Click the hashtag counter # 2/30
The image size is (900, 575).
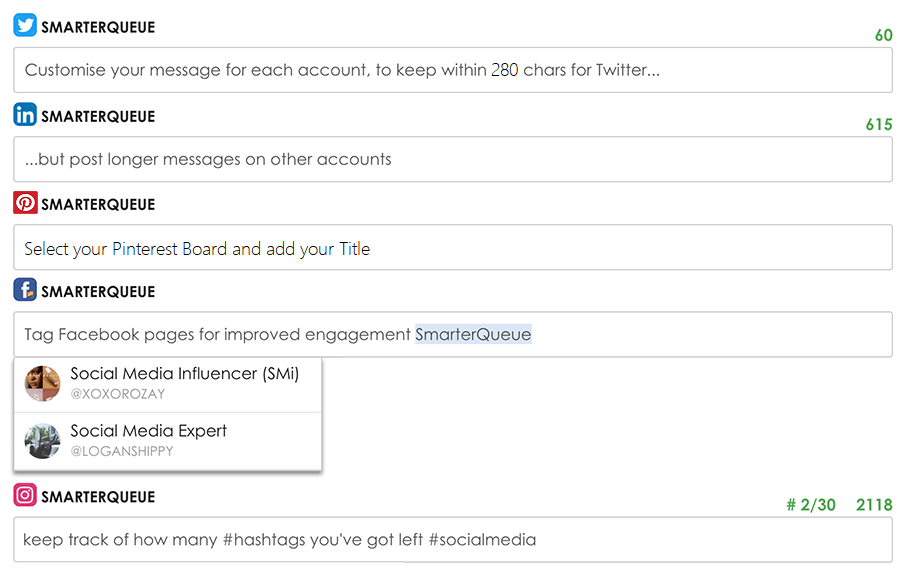tap(811, 505)
